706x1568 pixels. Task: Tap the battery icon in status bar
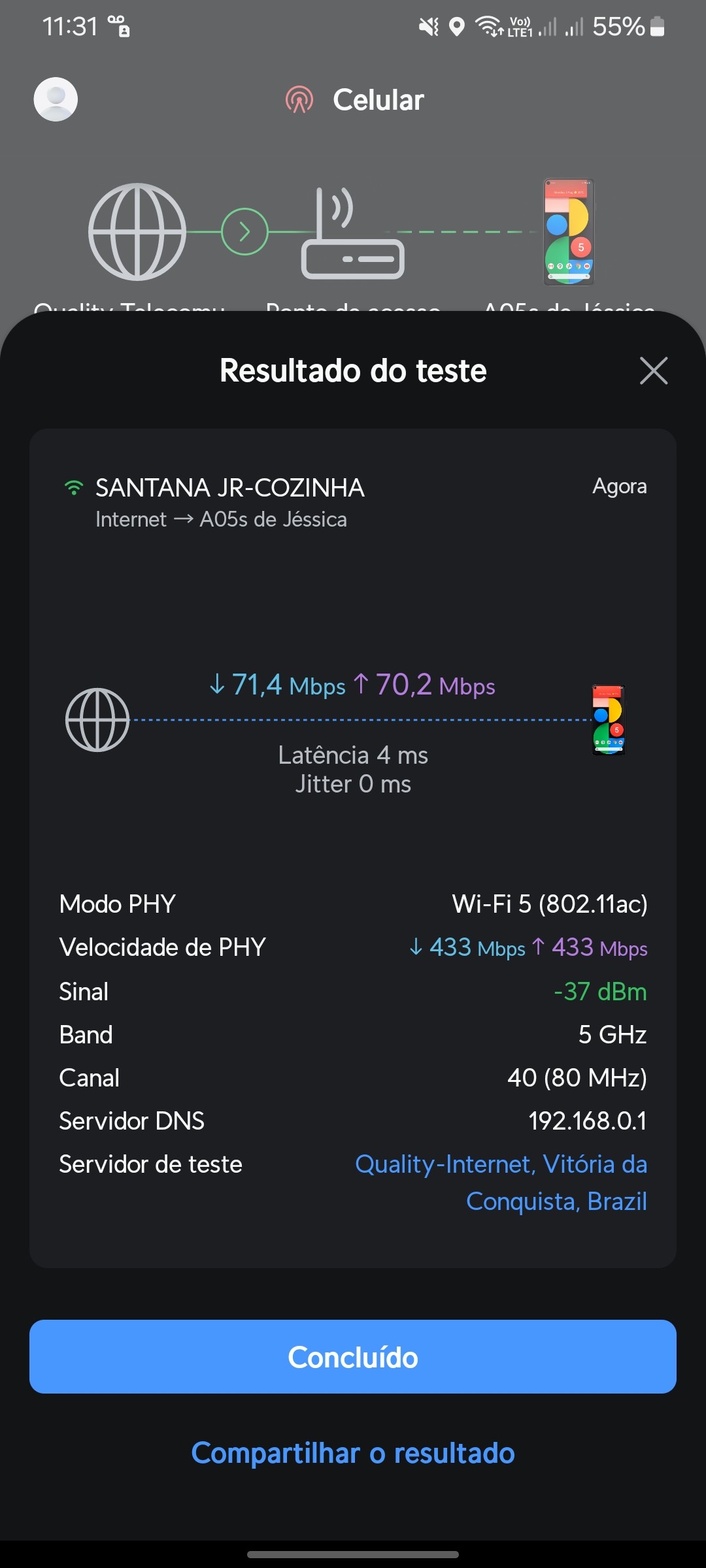pos(658,27)
